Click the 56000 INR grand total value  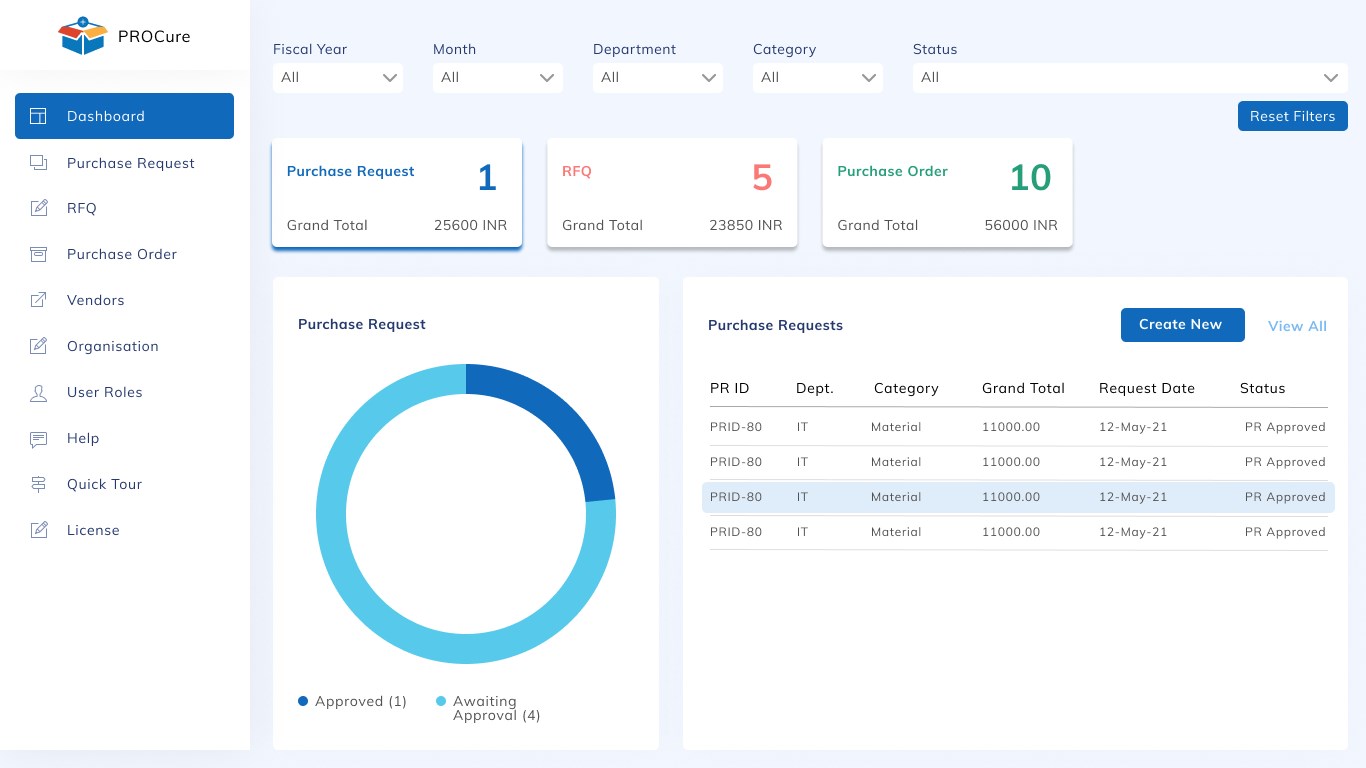(1021, 225)
